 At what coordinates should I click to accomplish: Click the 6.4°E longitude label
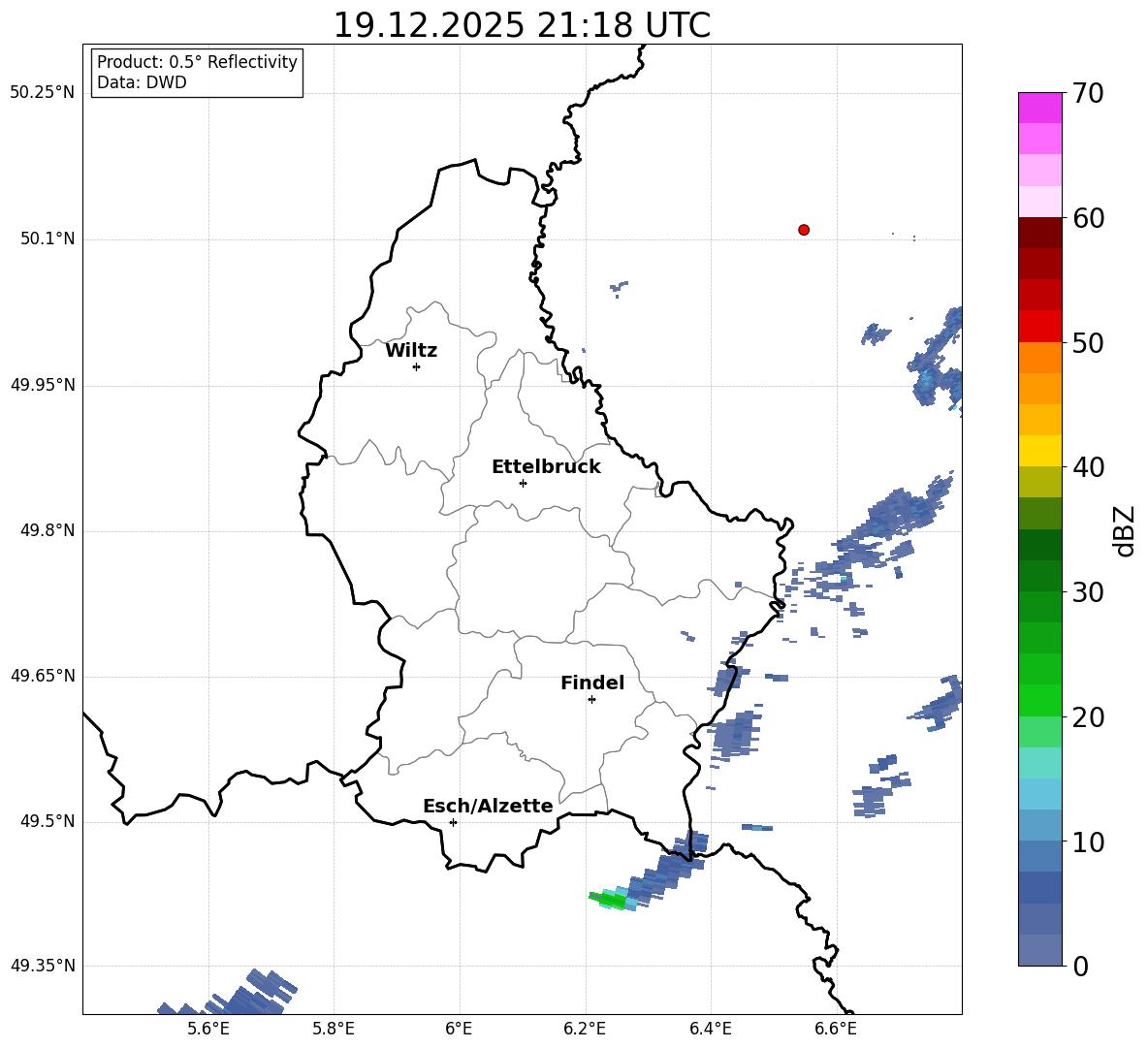pyautogui.click(x=710, y=1029)
